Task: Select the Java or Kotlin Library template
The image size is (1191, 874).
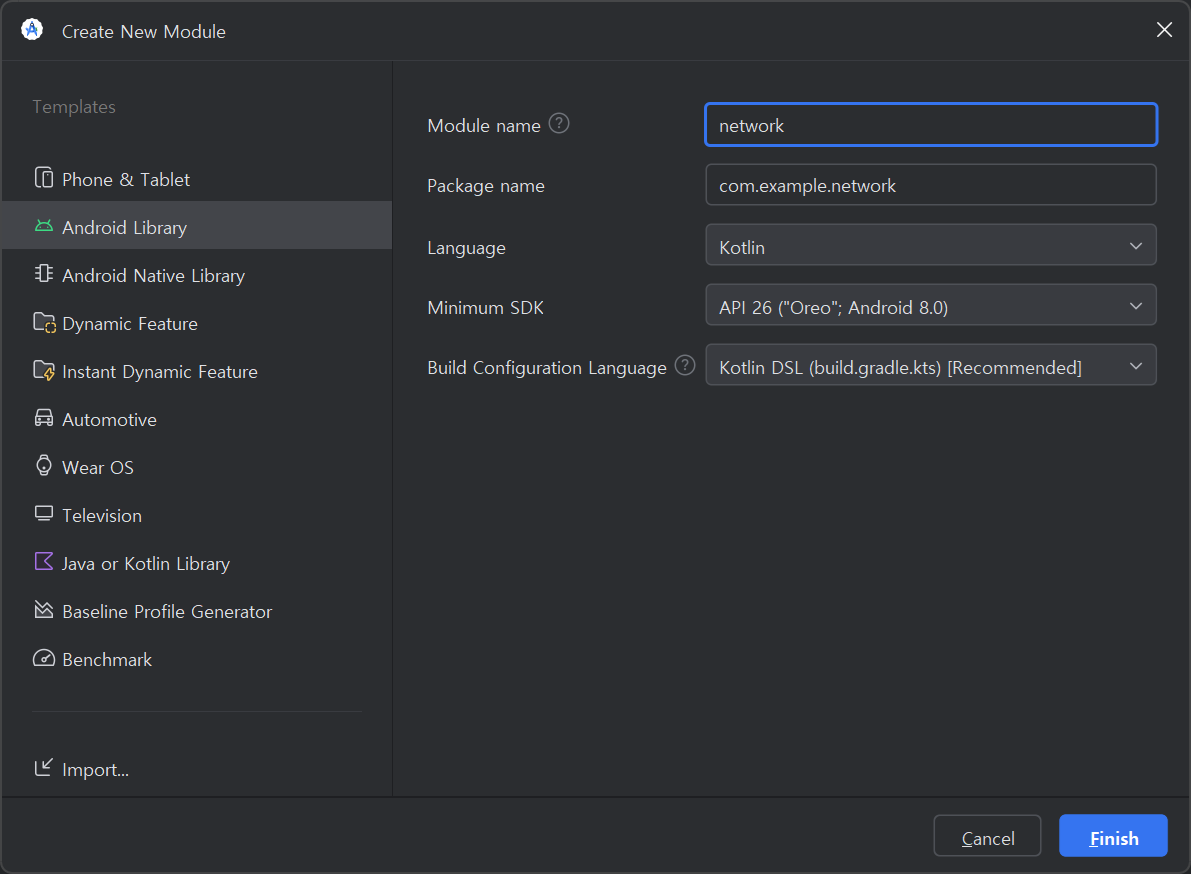Action: point(197,563)
